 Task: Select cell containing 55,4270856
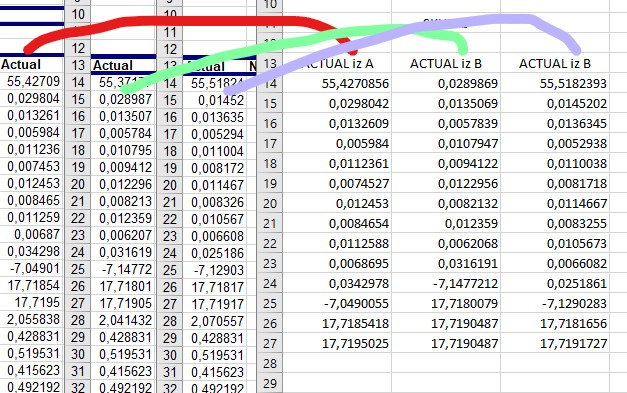coord(337,83)
